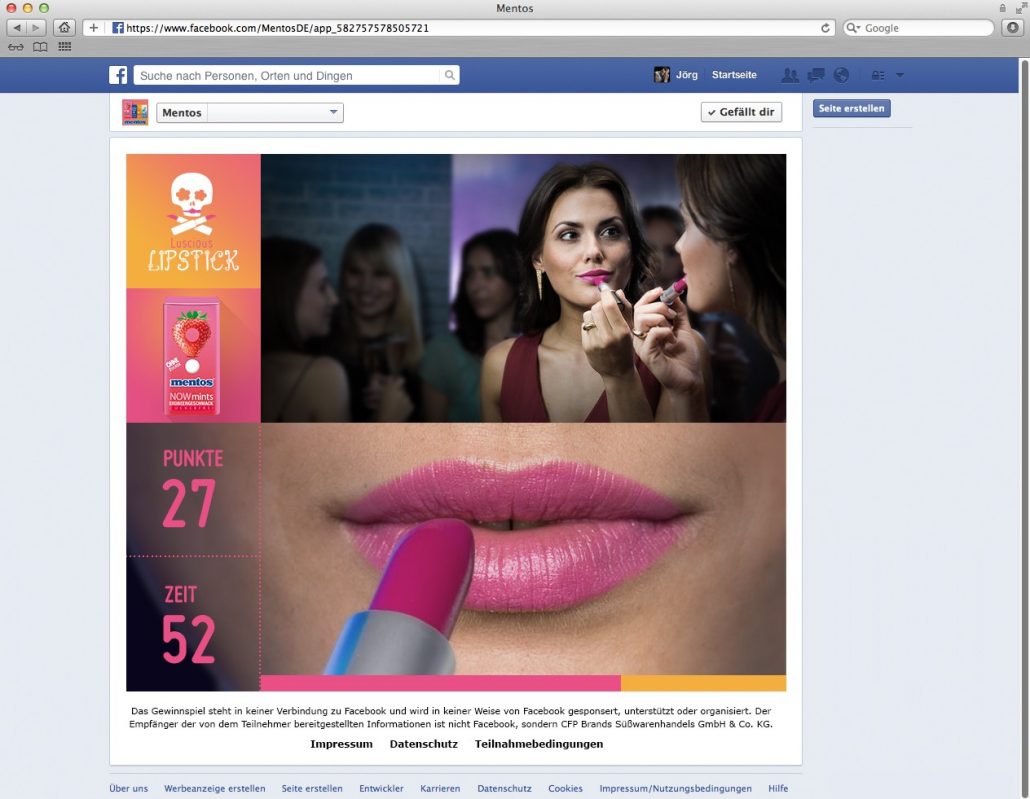Show bookmarks with the open-book icon
1030x799 pixels.
click(40, 47)
